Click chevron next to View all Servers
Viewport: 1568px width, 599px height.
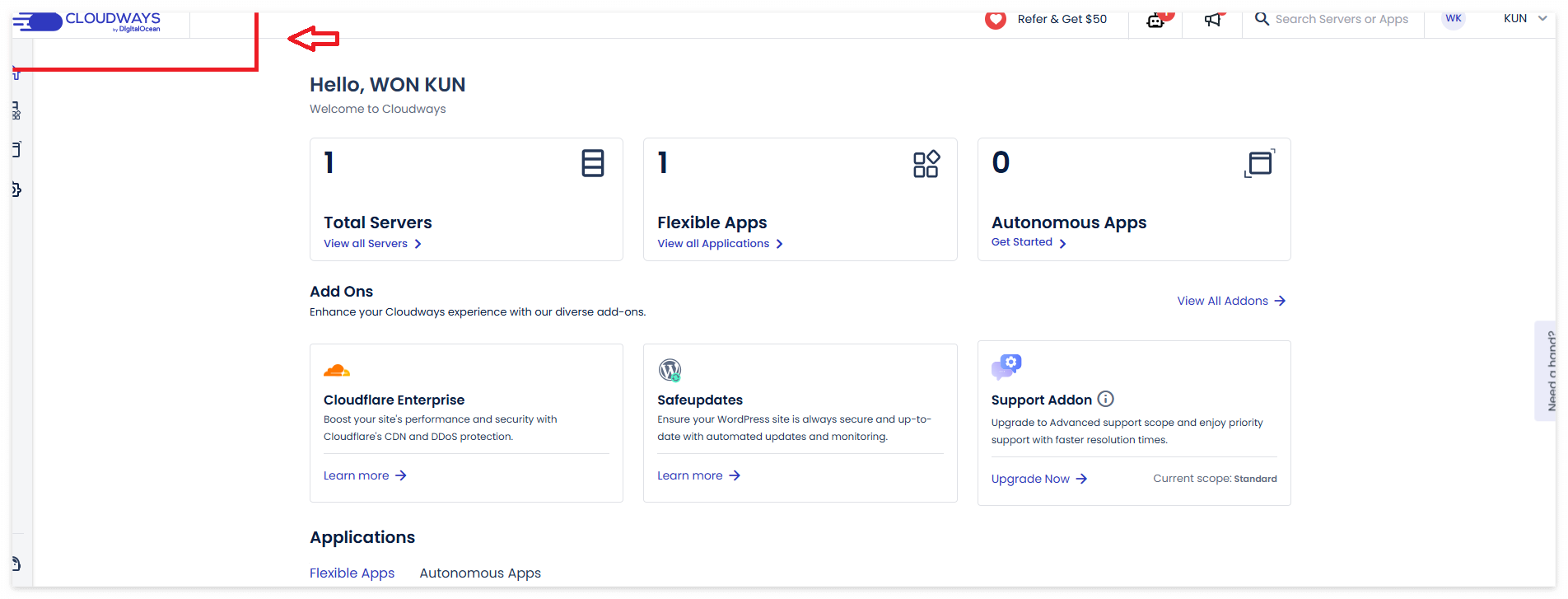tap(418, 244)
